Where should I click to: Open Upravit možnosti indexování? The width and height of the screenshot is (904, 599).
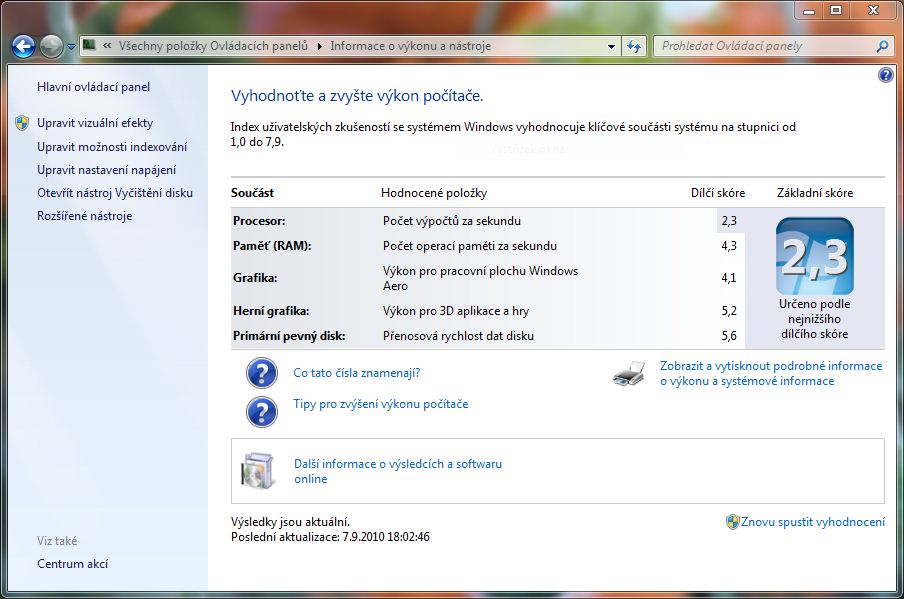(112, 147)
